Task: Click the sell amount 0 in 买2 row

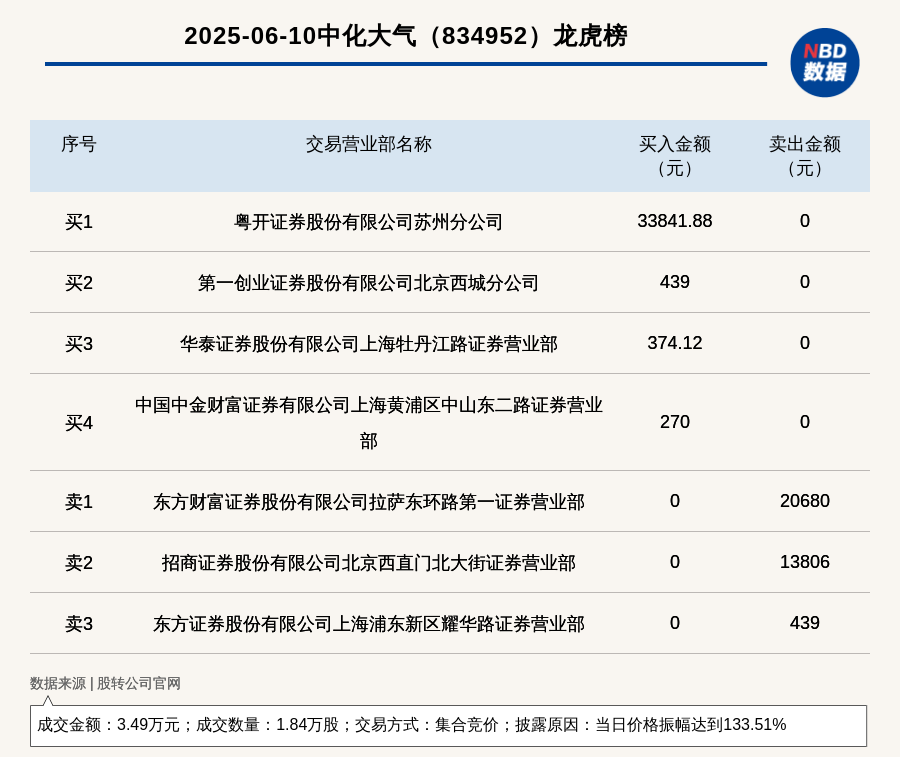Action: pyautogui.click(x=805, y=282)
